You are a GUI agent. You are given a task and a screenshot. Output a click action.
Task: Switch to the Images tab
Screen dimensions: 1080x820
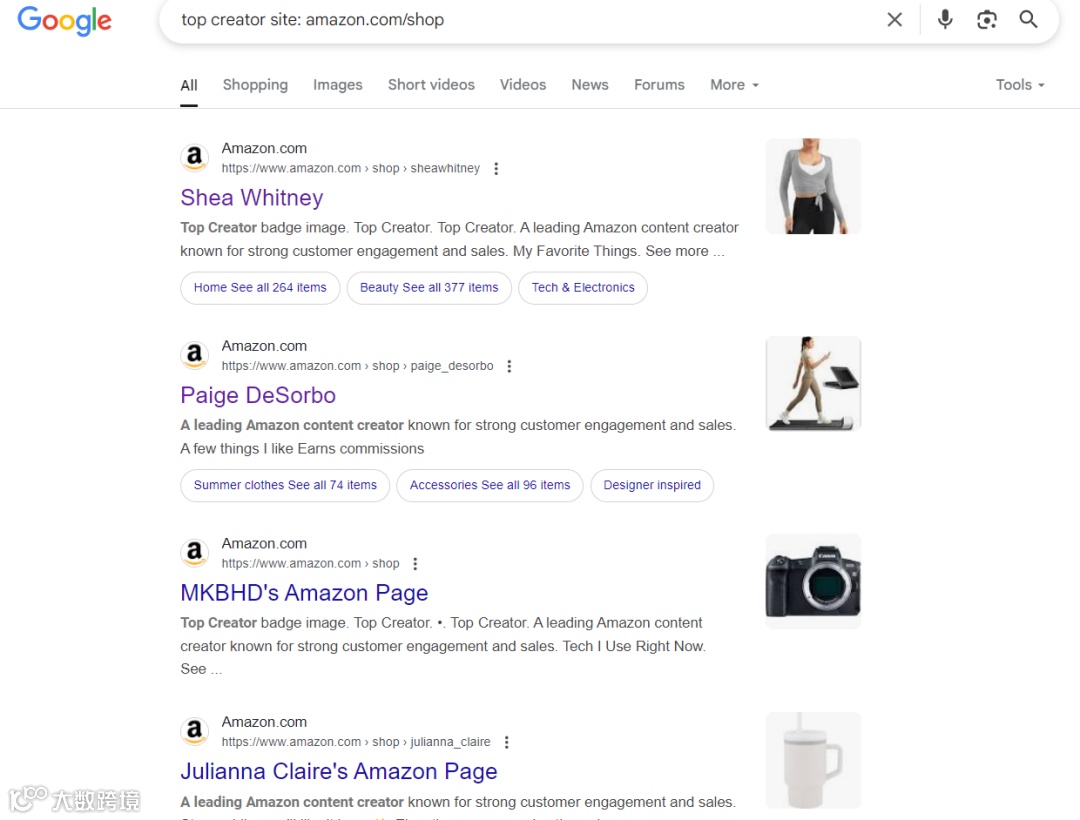(x=338, y=85)
